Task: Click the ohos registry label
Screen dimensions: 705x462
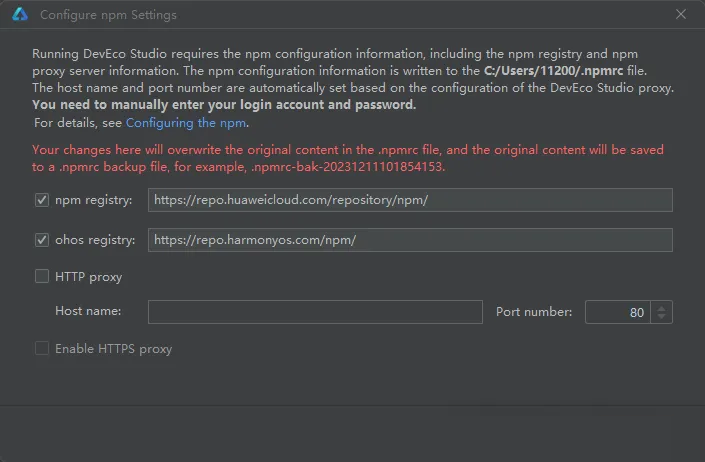Action: tap(95, 240)
